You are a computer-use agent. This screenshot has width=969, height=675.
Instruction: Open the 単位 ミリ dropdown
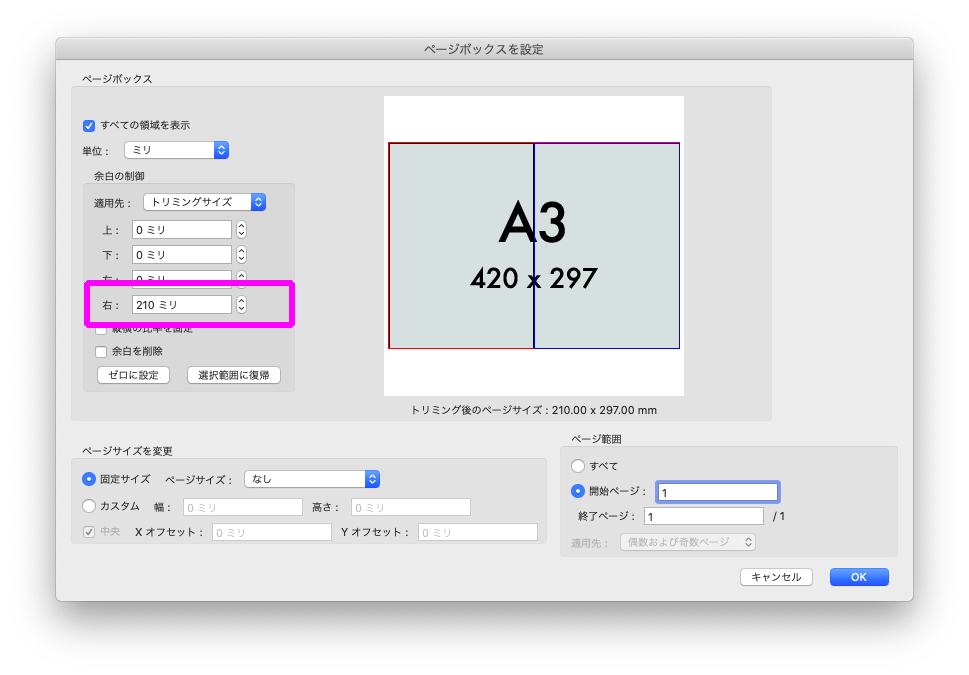[x=177, y=150]
